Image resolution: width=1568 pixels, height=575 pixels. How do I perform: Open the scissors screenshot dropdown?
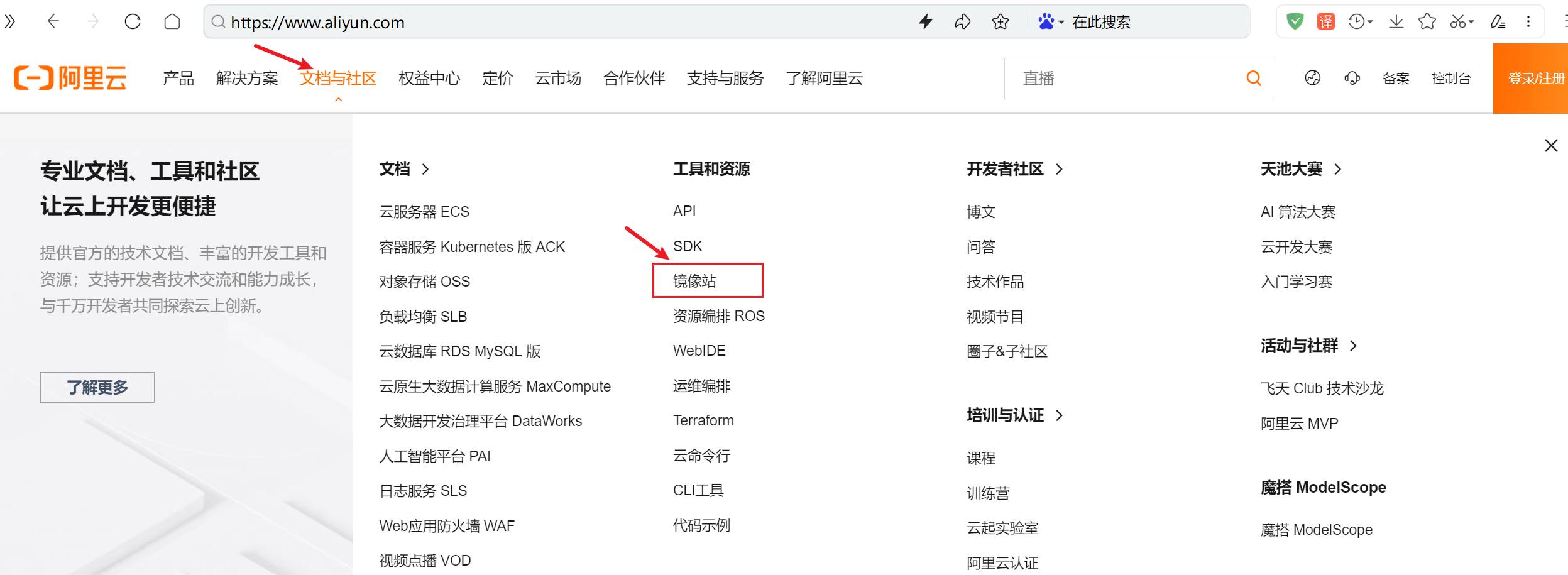(x=1462, y=22)
